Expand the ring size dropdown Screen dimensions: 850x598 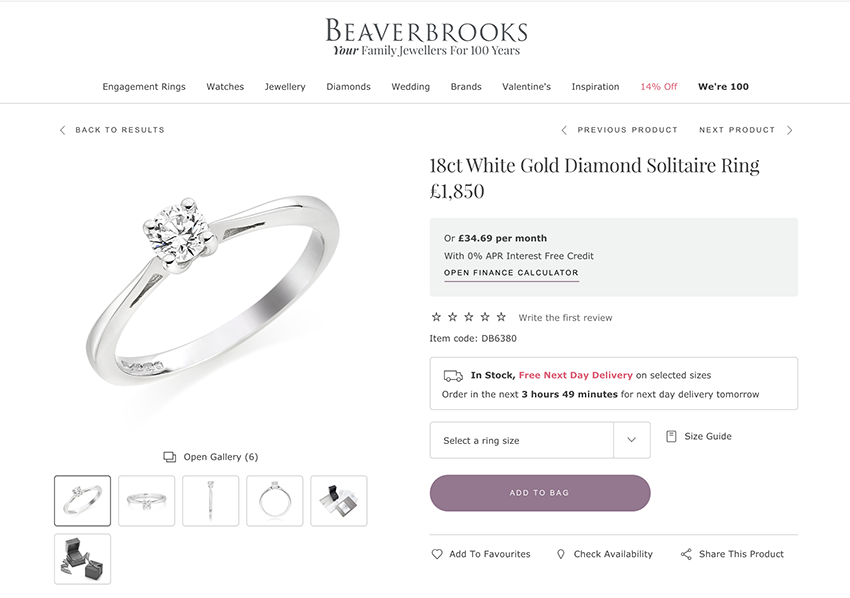tap(631, 440)
